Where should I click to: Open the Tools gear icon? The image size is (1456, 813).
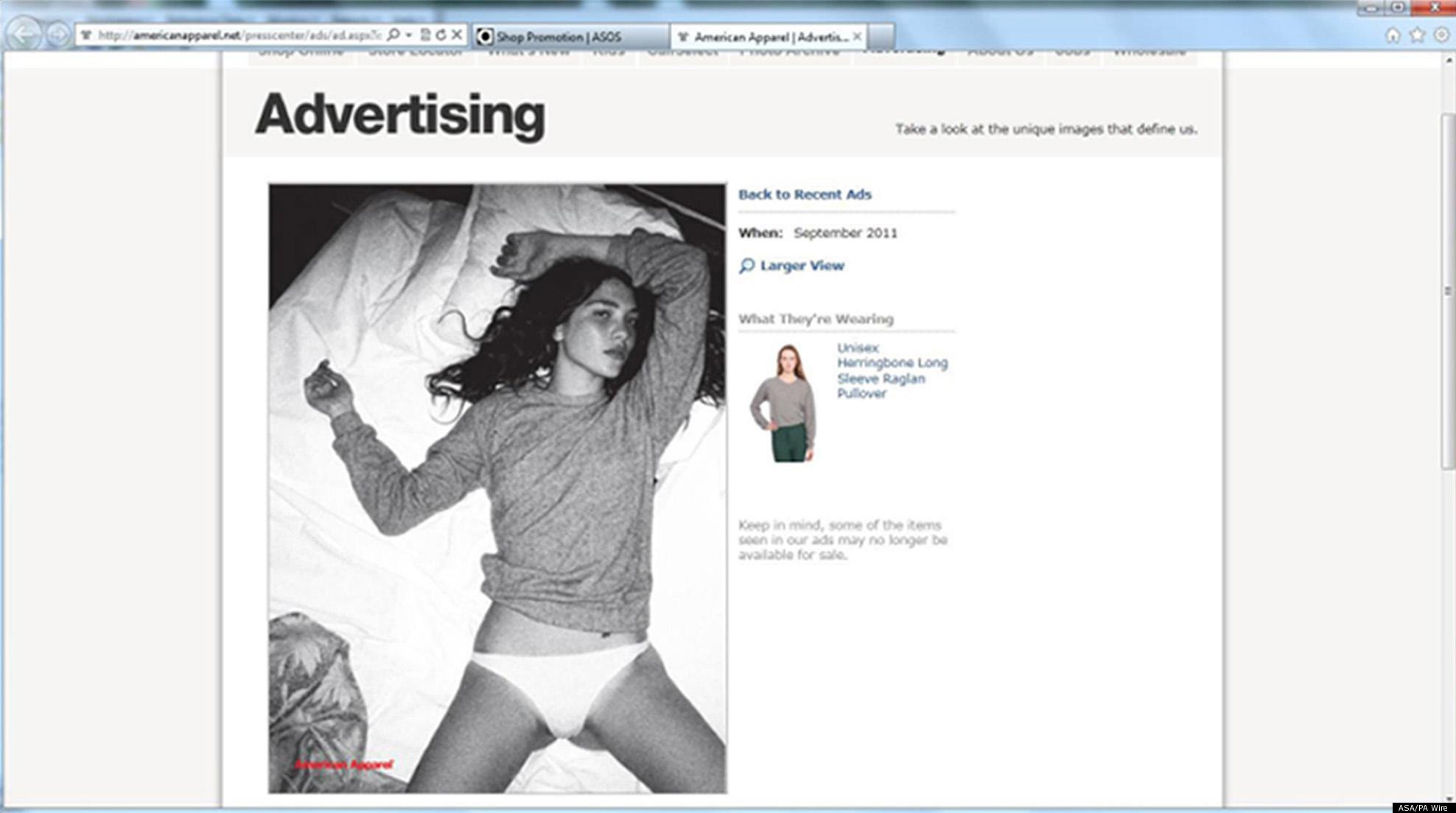coord(1441,35)
